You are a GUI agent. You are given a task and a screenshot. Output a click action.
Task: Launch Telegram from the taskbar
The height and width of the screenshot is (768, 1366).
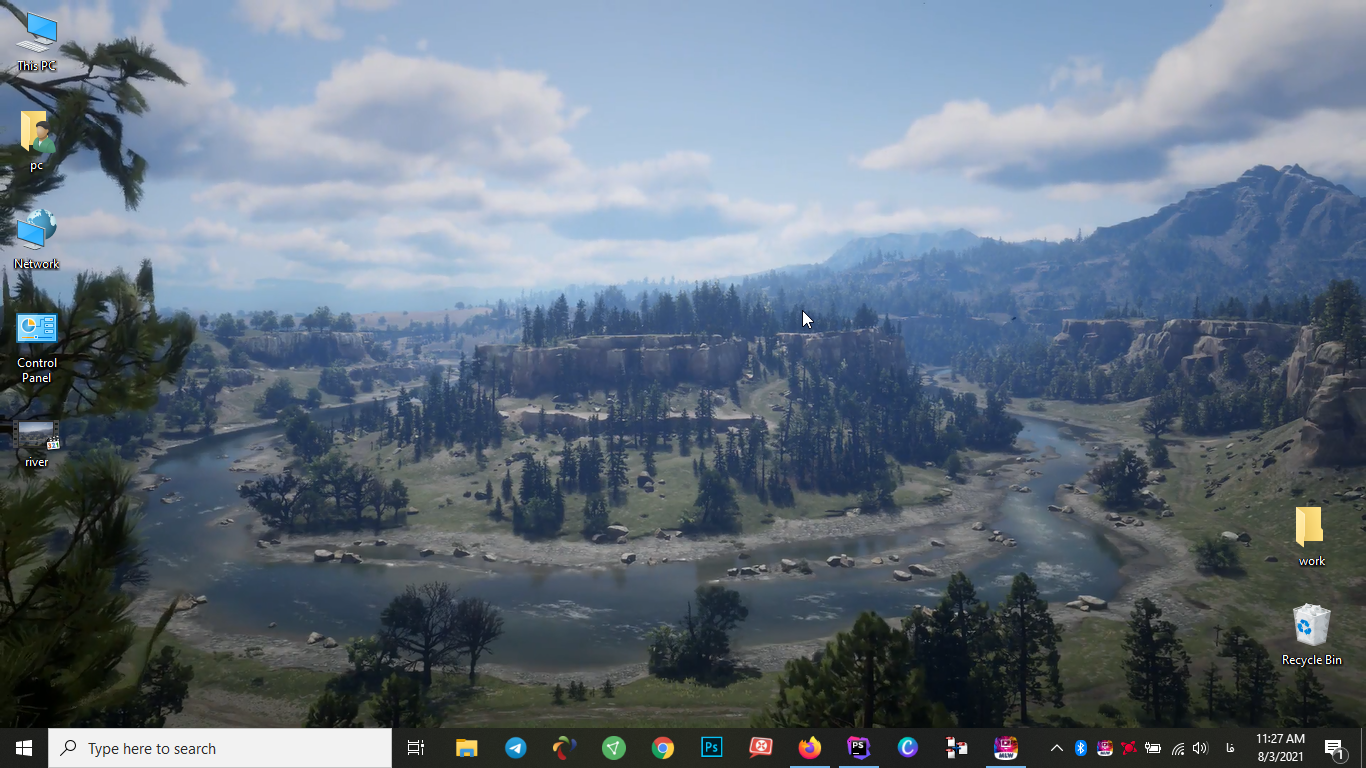(515, 748)
